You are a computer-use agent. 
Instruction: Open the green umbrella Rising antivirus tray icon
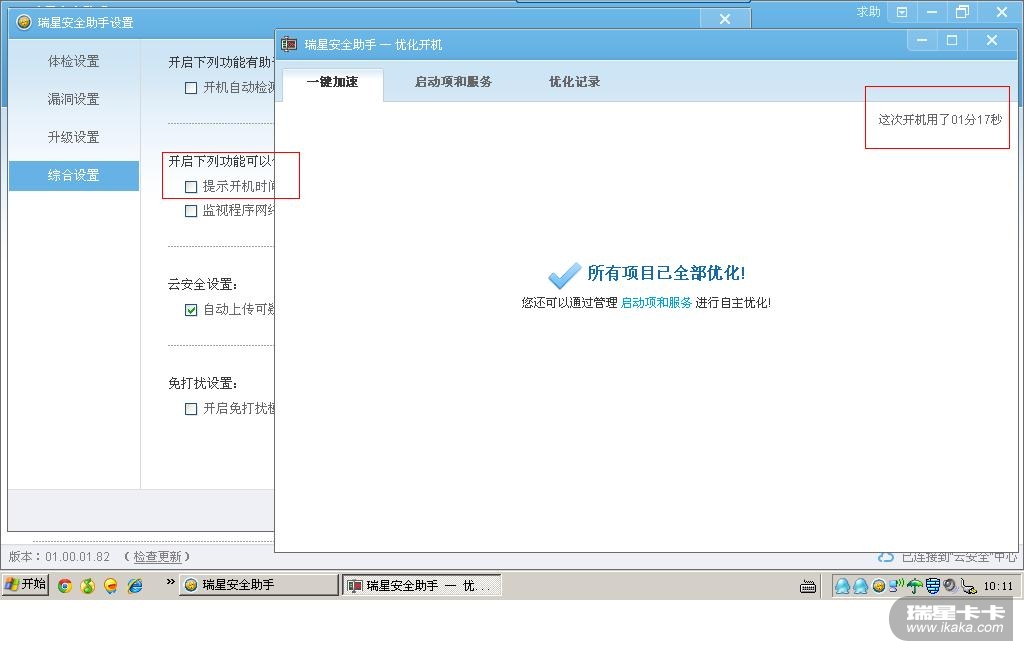pyautogui.click(x=914, y=586)
